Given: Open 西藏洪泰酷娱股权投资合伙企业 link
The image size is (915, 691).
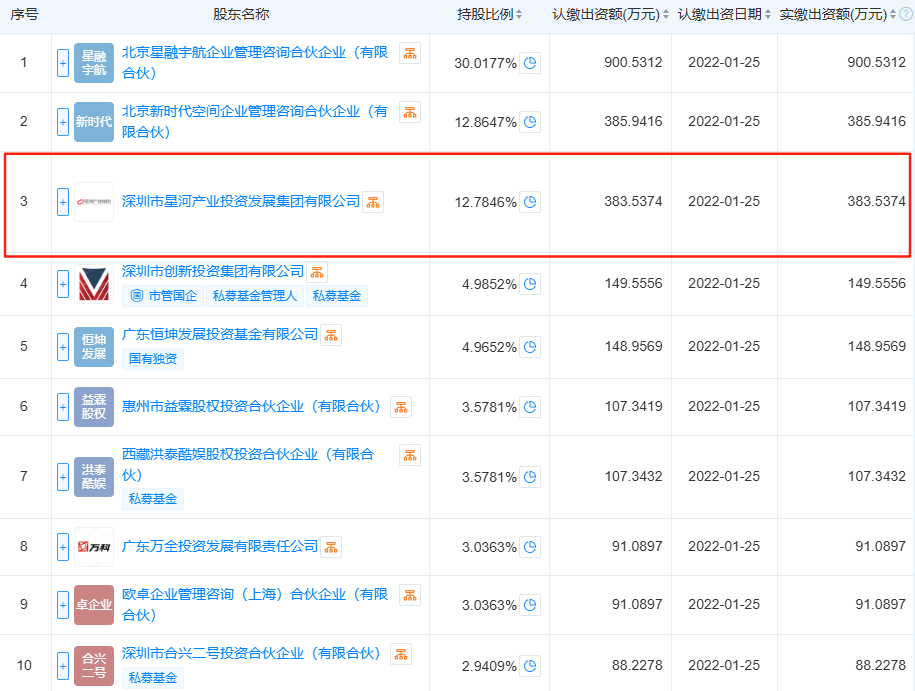Looking at the screenshot, I should [x=248, y=465].
